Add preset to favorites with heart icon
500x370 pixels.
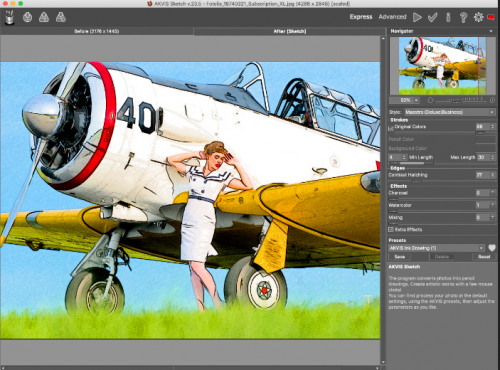[x=492, y=248]
